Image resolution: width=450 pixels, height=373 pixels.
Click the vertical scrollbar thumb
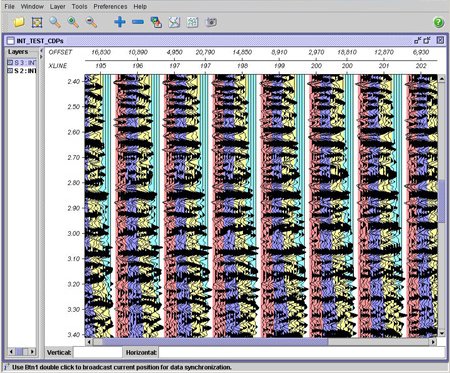(x=442, y=201)
